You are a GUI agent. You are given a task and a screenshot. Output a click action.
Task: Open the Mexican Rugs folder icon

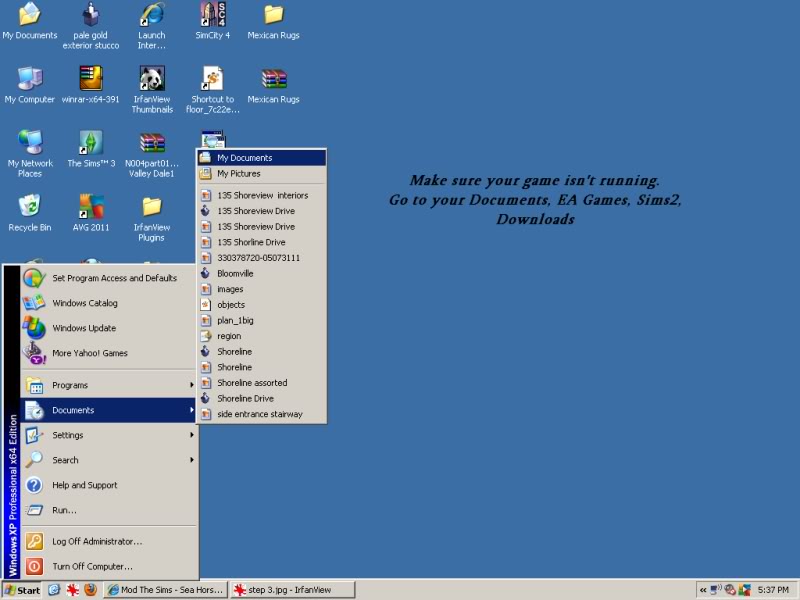tap(273, 21)
